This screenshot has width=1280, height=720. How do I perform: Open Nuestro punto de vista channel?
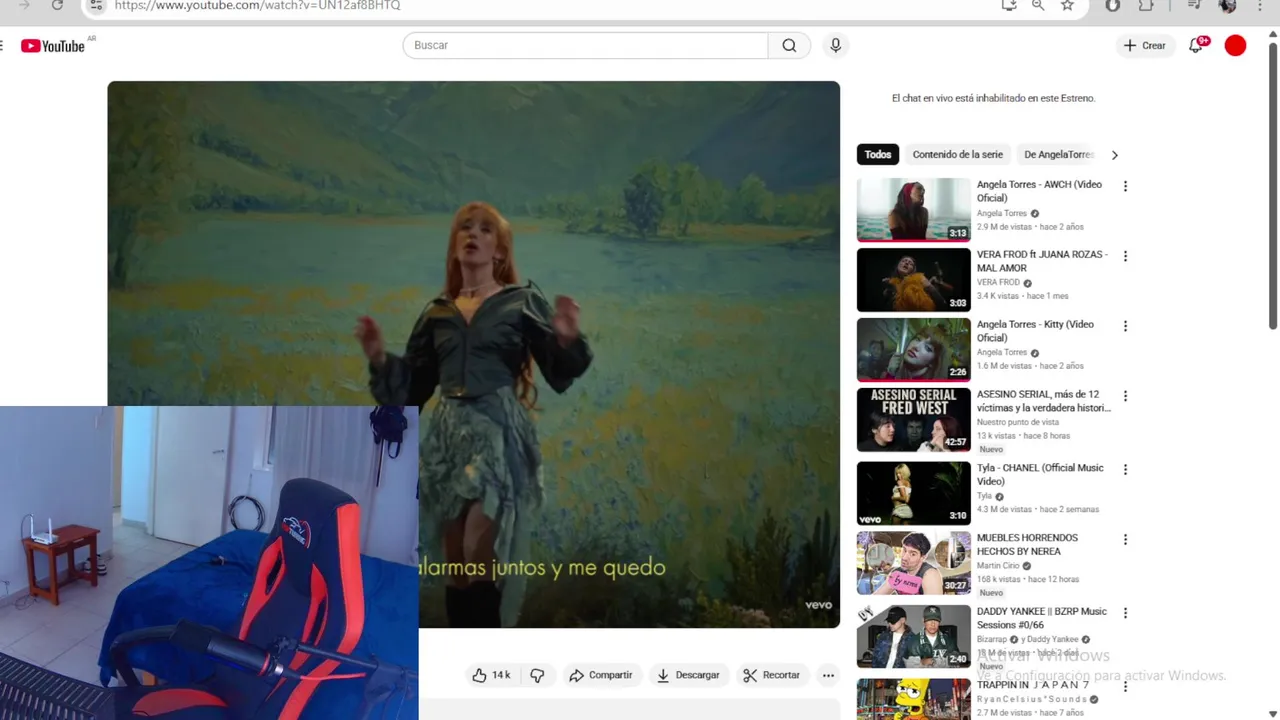1018,422
